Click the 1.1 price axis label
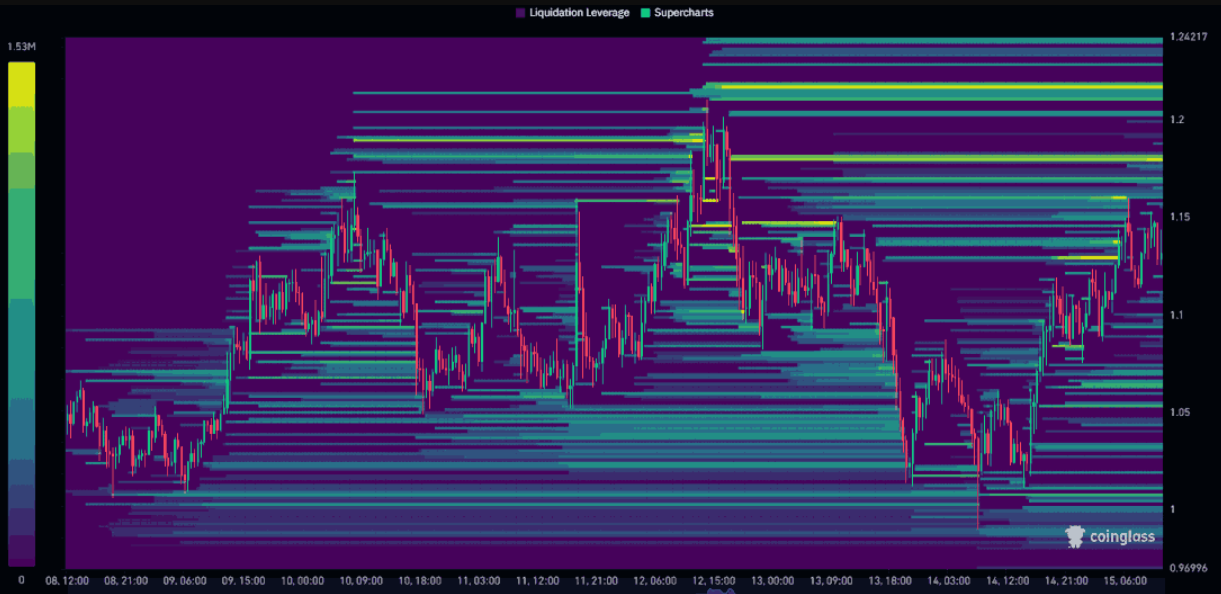The height and width of the screenshot is (594, 1221). click(x=1177, y=315)
